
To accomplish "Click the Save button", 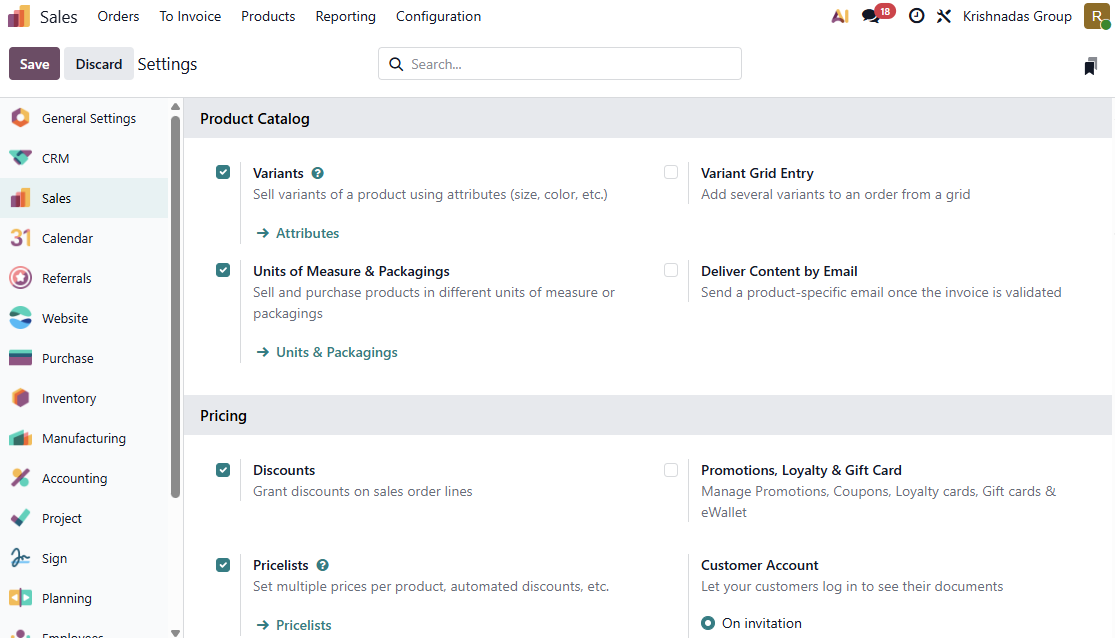I will click(34, 64).
